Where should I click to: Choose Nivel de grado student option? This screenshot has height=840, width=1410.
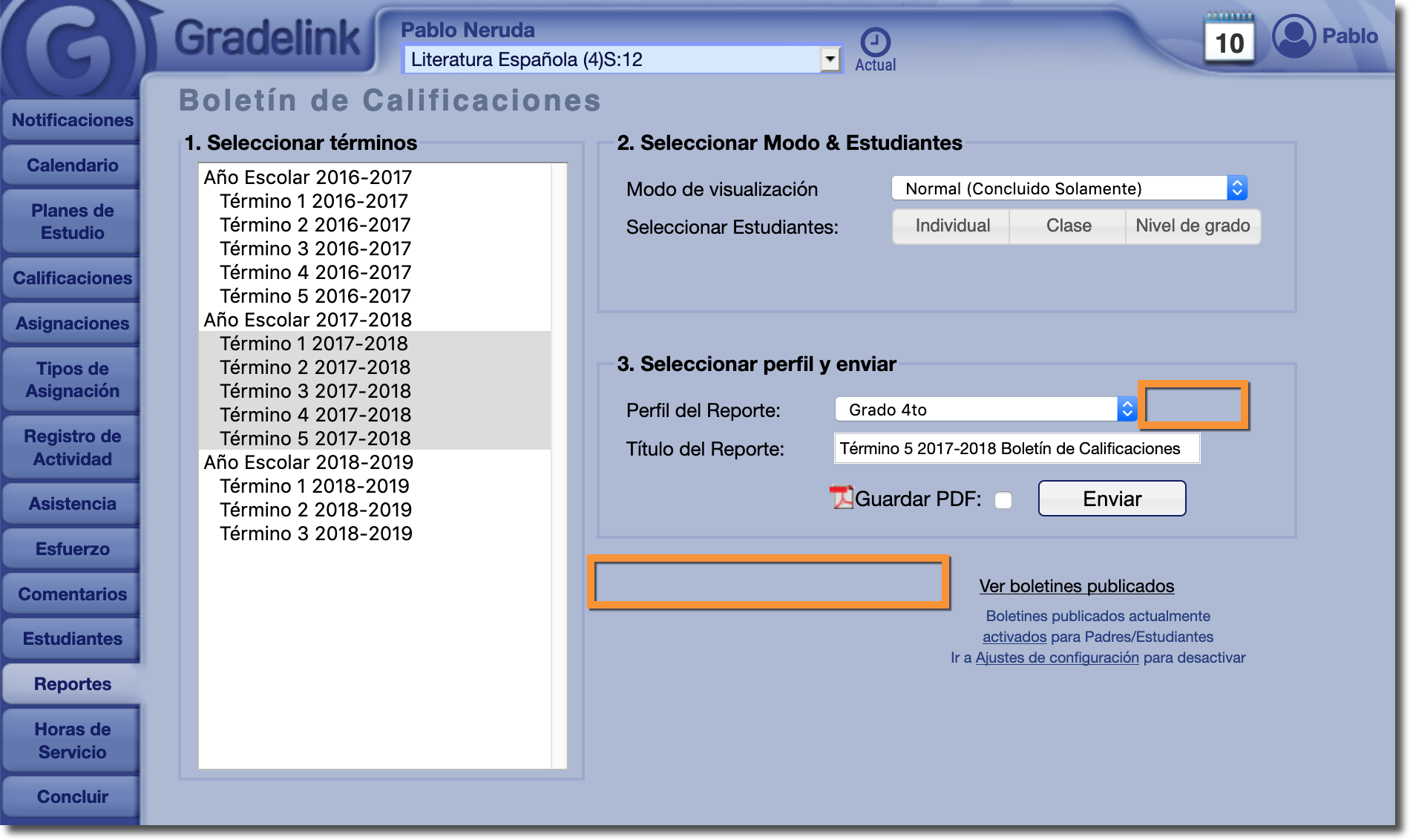[1193, 226]
